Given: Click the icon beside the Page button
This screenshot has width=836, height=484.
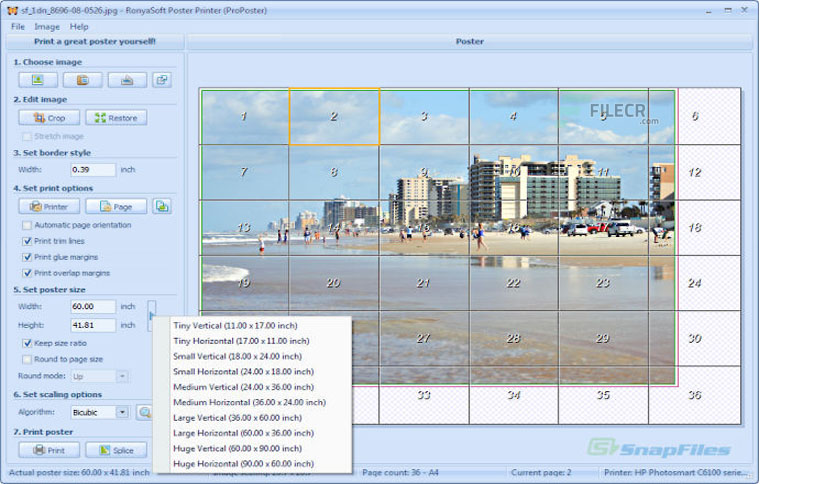Looking at the screenshot, I should (162, 206).
